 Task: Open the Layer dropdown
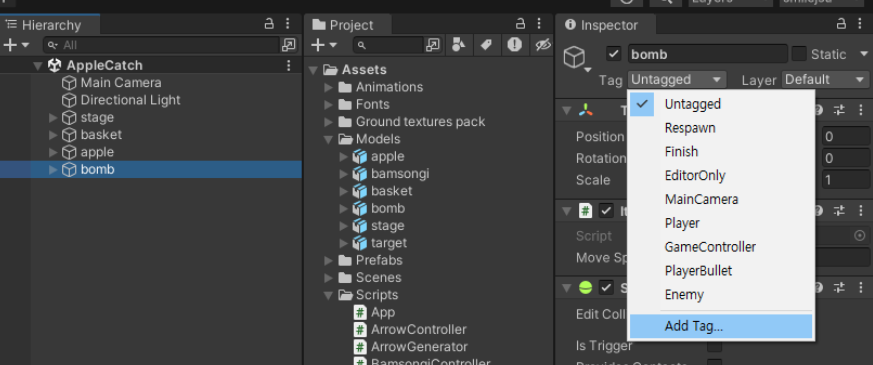[826, 80]
